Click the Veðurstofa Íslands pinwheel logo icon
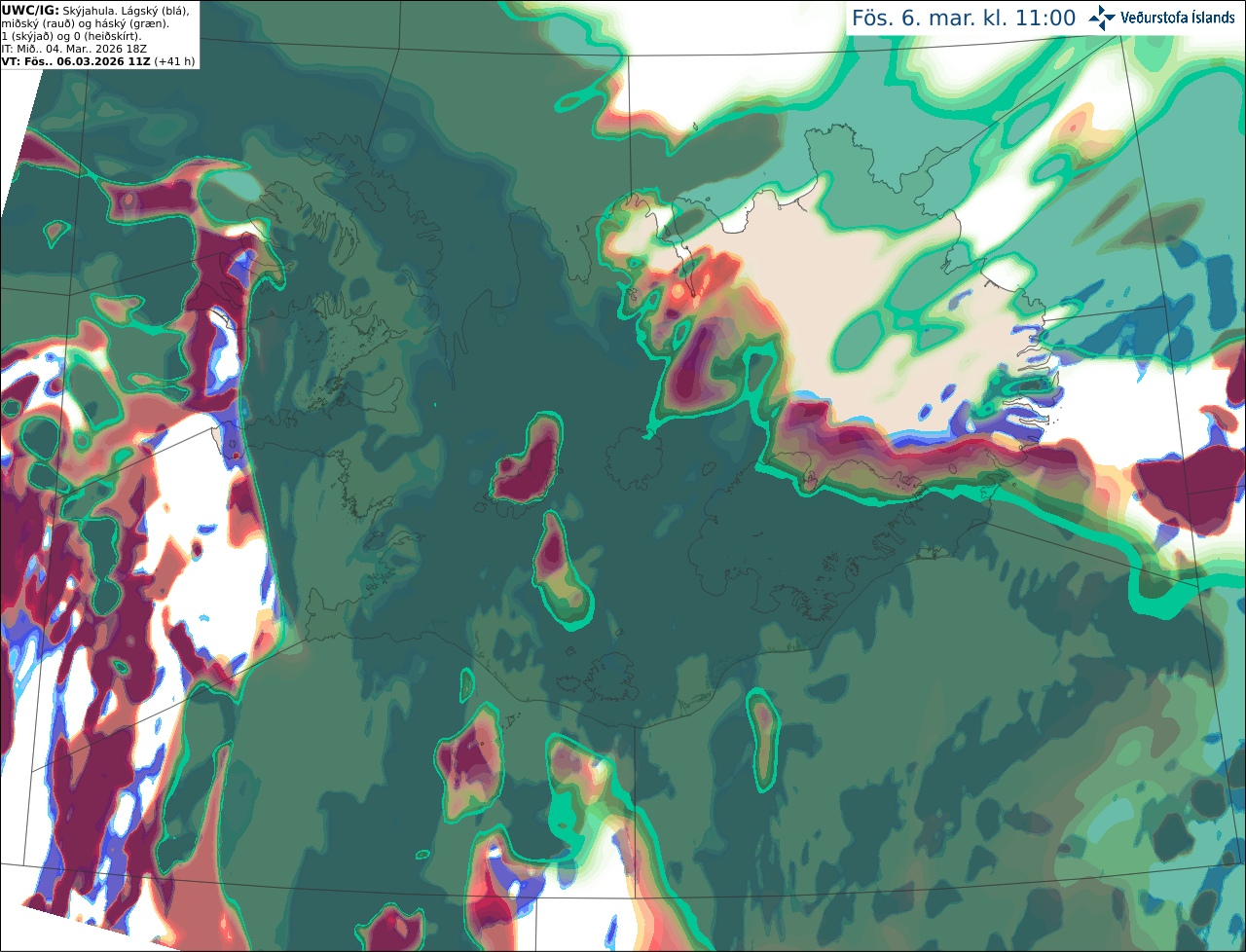Viewport: 1246px width, 952px height. pyautogui.click(x=1102, y=18)
